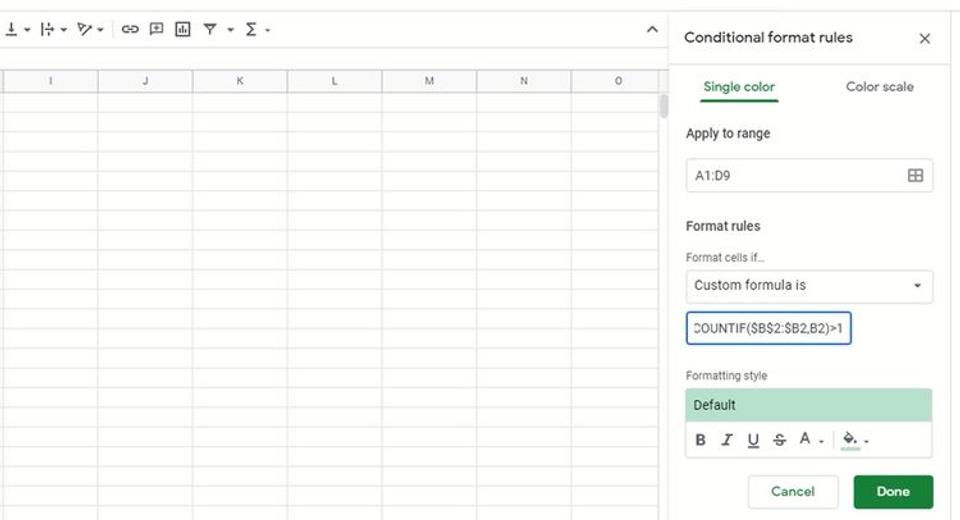
Task: Toggle italic in formatting style
Action: pyautogui.click(x=727, y=440)
